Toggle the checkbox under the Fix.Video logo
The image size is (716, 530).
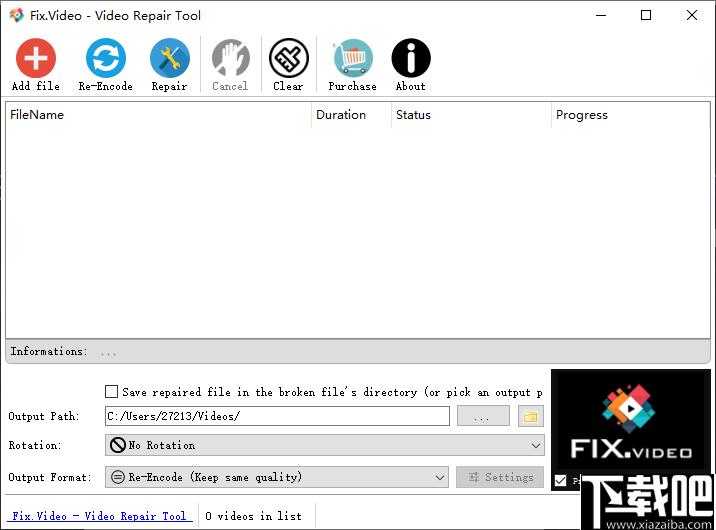tap(560, 481)
